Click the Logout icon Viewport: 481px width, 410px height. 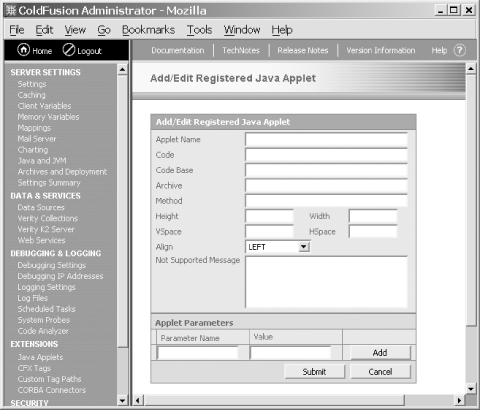click(x=69, y=50)
